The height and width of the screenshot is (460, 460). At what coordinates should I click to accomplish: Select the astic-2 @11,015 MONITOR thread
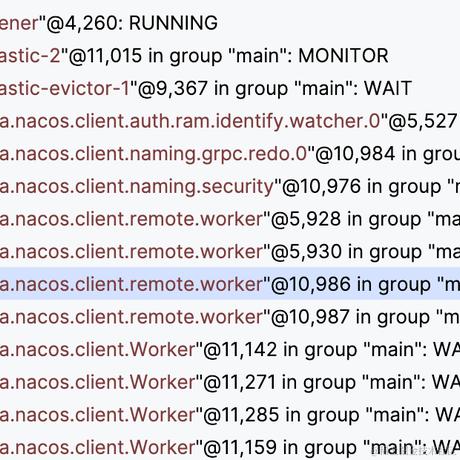(x=230, y=56)
